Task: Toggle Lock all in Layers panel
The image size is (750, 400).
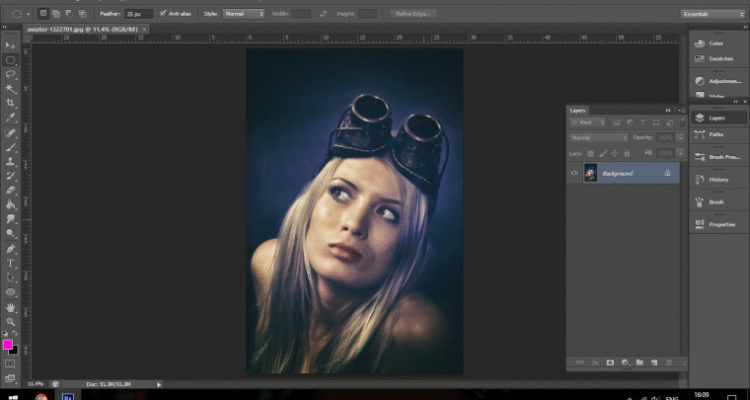Action: tap(627, 154)
